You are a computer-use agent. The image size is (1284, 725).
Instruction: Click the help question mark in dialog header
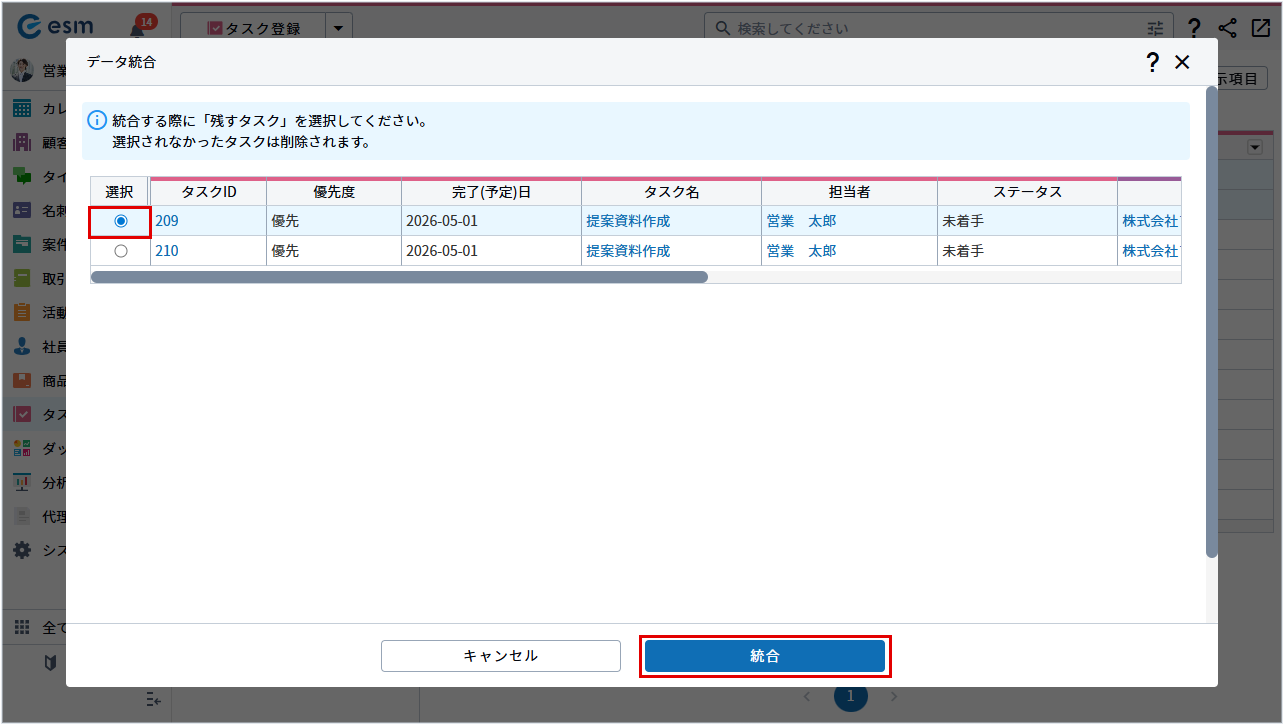(1152, 62)
